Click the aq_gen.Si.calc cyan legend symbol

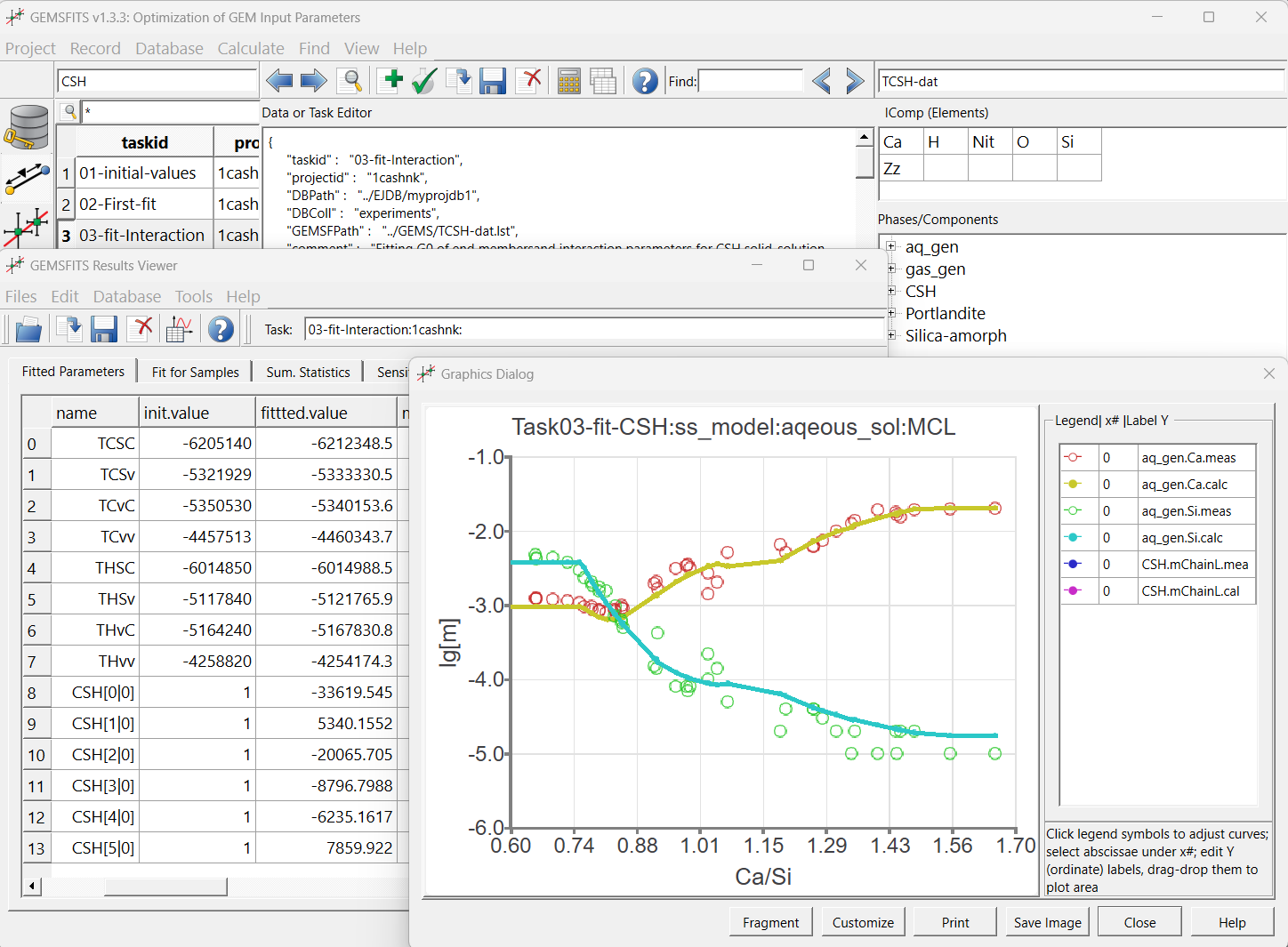pos(1073,537)
